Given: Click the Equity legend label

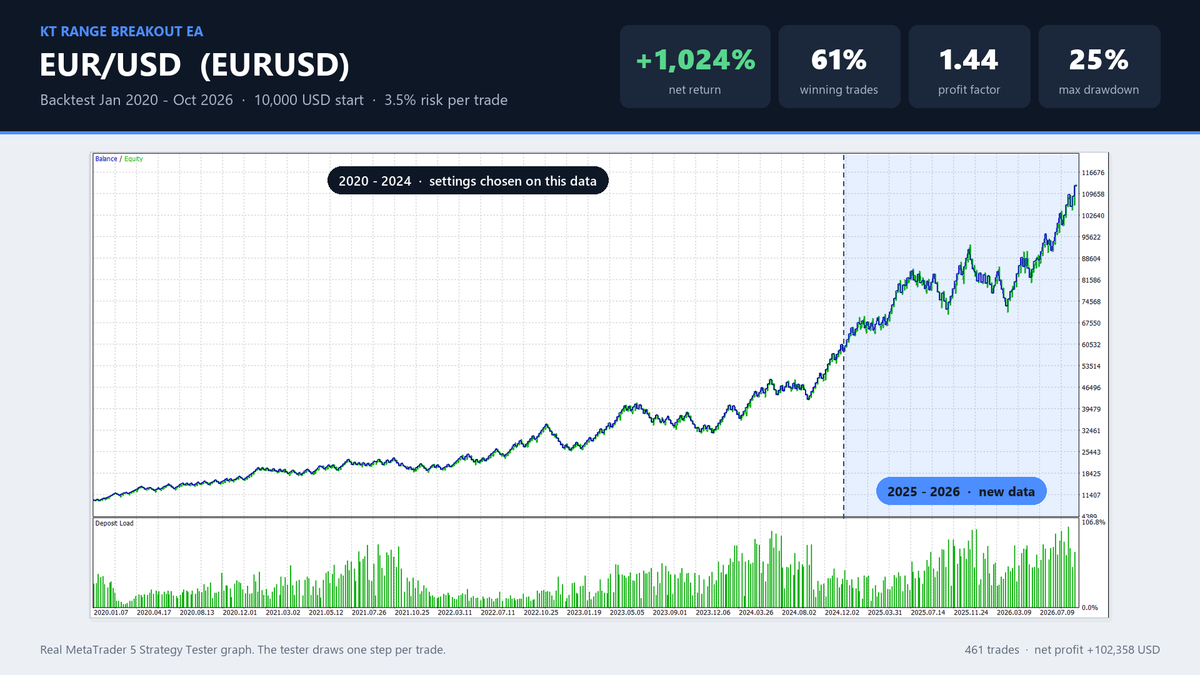Looking at the screenshot, I should coord(133,159).
